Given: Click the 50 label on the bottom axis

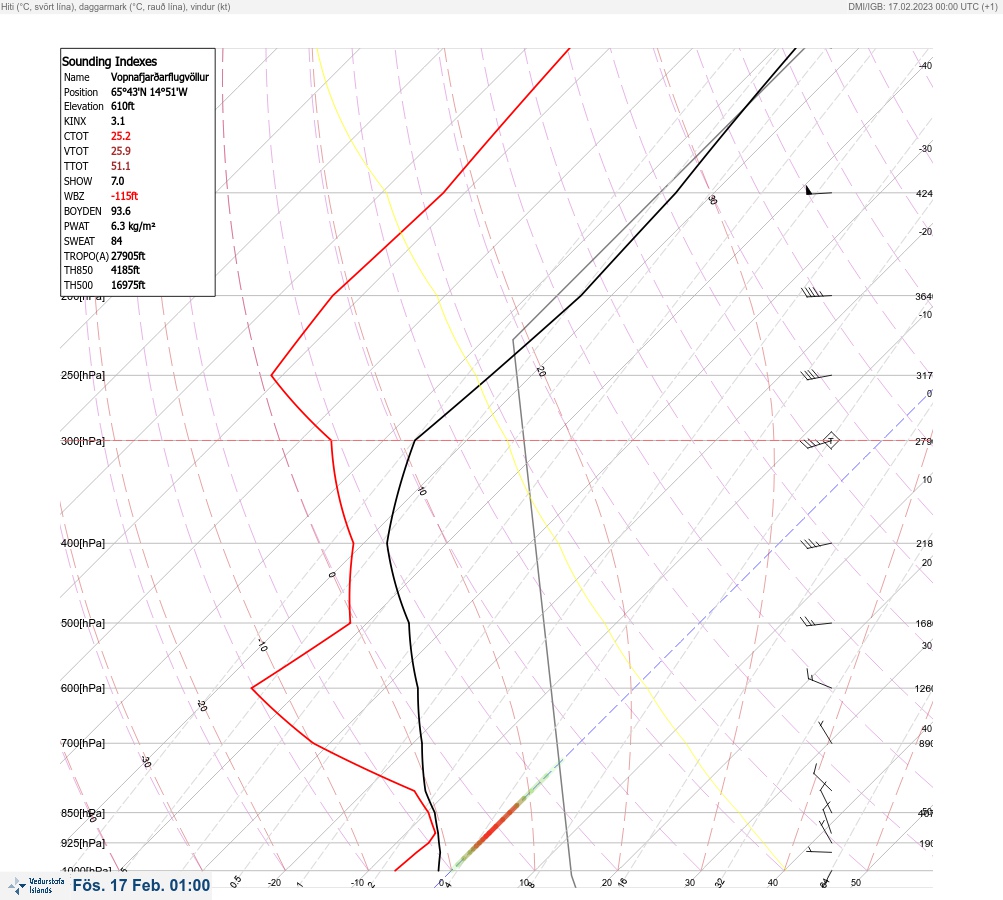Looking at the screenshot, I should [x=856, y=883].
